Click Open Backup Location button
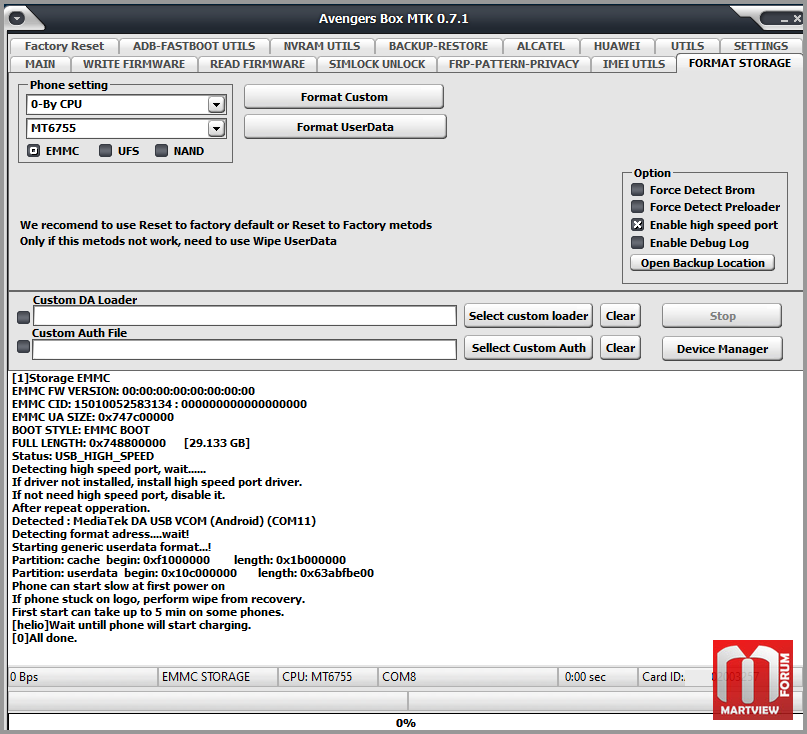807x734 pixels. click(x=703, y=263)
